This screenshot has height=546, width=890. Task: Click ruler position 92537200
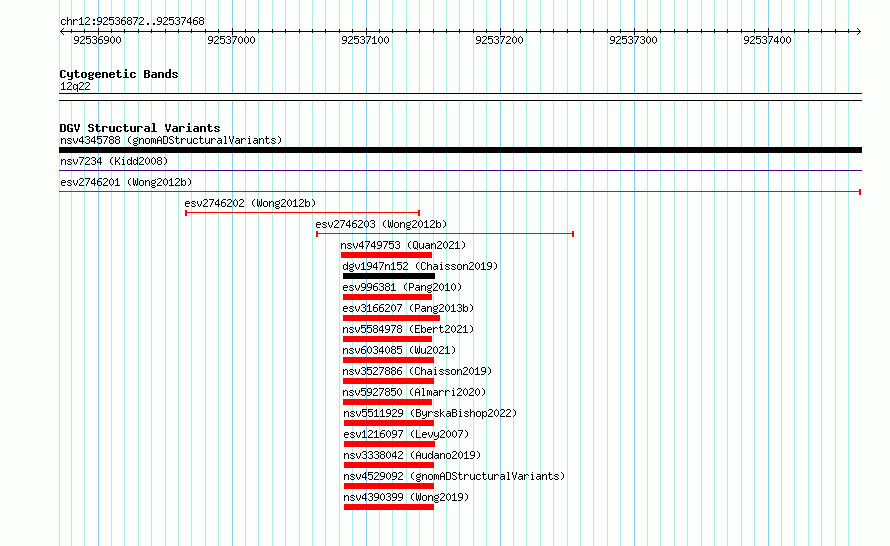[499, 40]
